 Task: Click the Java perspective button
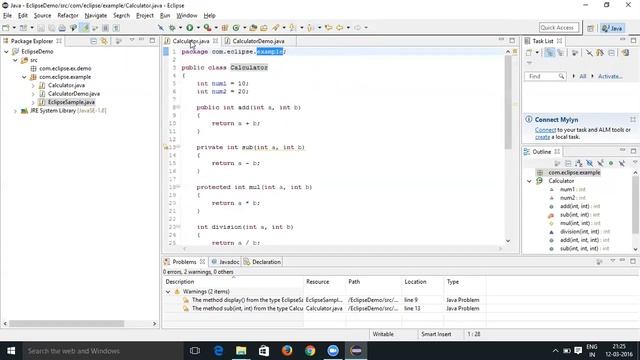[612, 28]
